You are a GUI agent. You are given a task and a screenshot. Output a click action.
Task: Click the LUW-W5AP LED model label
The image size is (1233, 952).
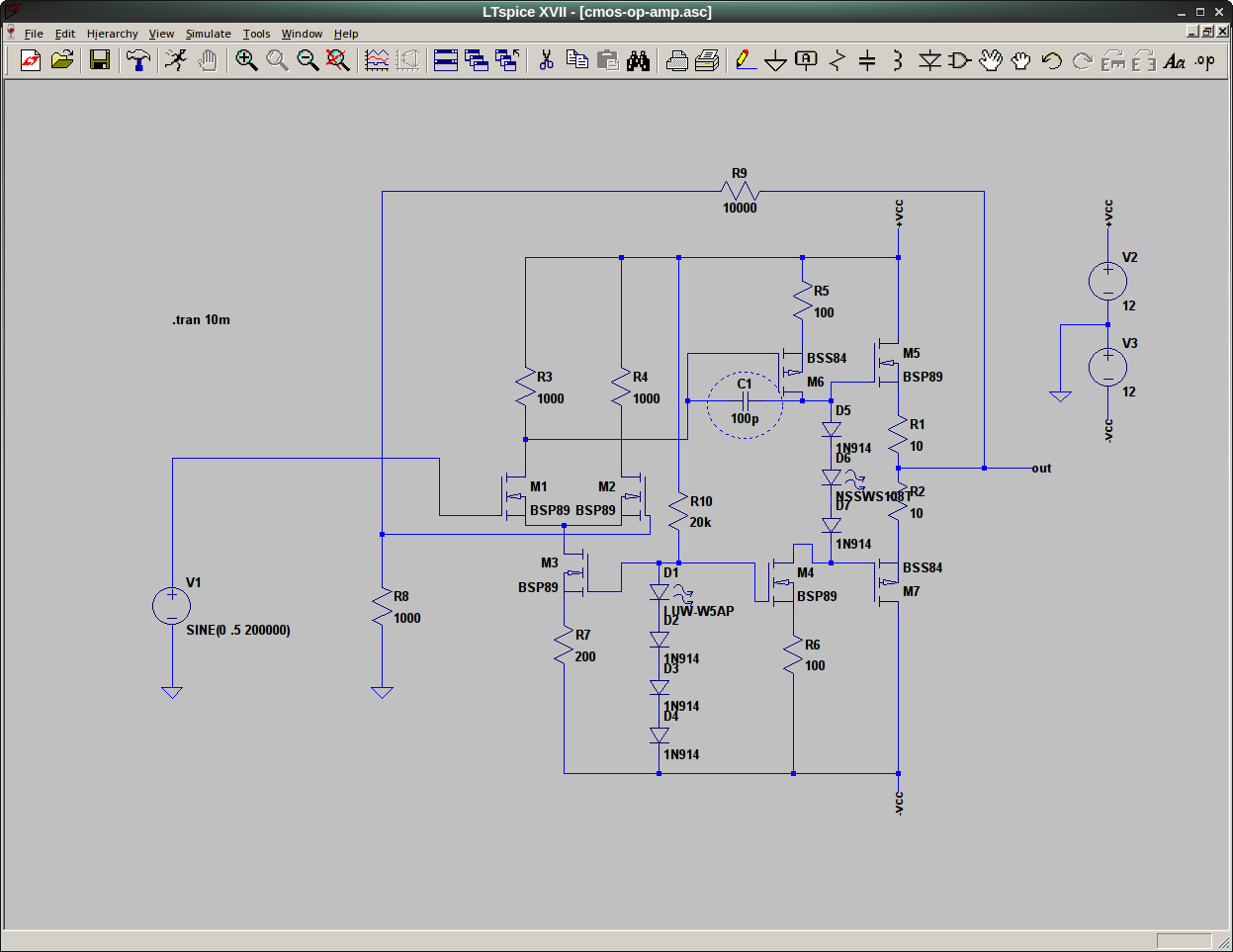699,612
